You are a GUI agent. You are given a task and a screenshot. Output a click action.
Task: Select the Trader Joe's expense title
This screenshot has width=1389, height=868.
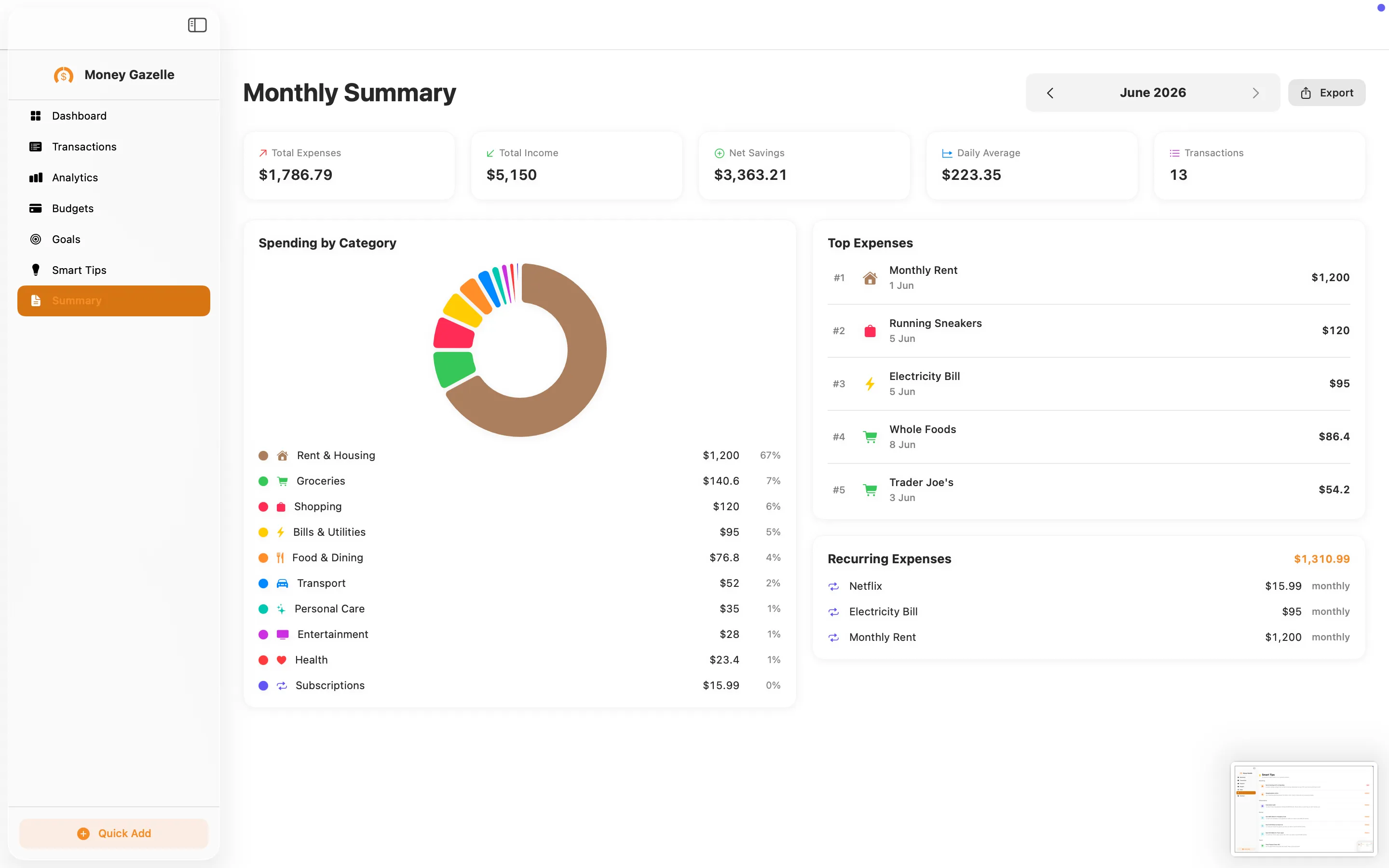921,482
